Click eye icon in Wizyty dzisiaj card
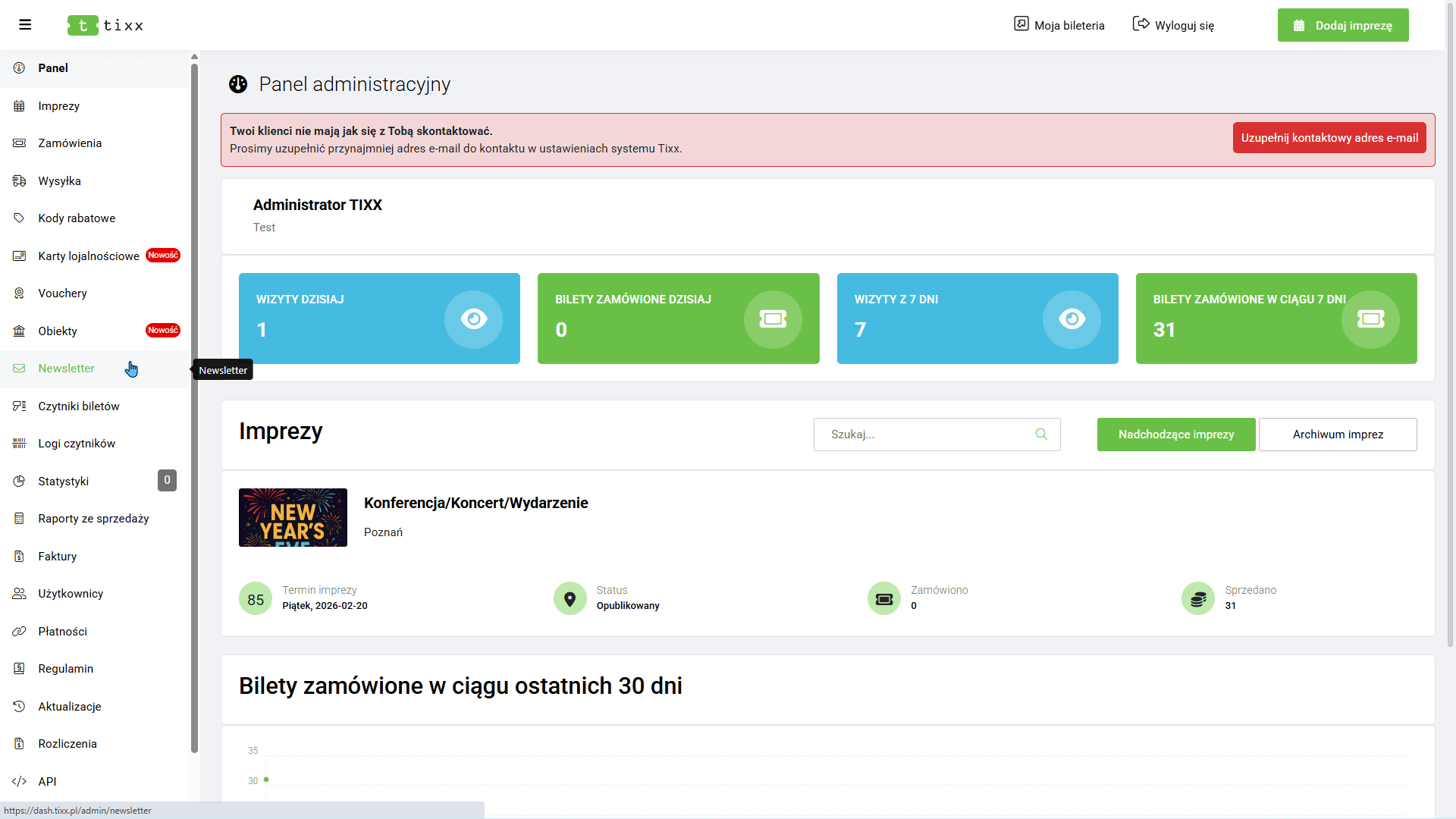The image size is (1456, 819). [473, 319]
